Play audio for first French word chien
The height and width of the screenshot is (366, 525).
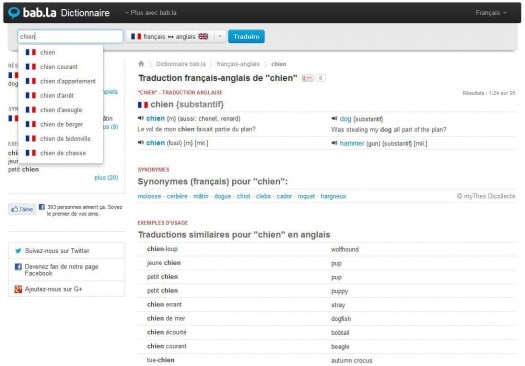[x=141, y=118]
